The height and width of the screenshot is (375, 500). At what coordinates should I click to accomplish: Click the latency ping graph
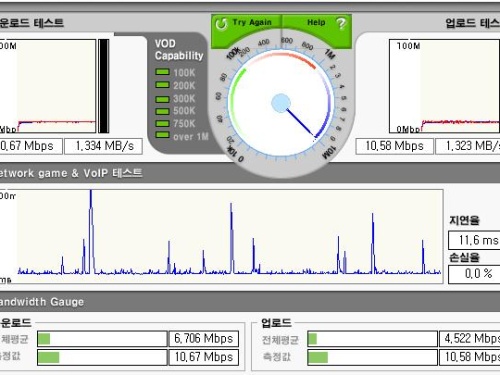tap(221, 236)
